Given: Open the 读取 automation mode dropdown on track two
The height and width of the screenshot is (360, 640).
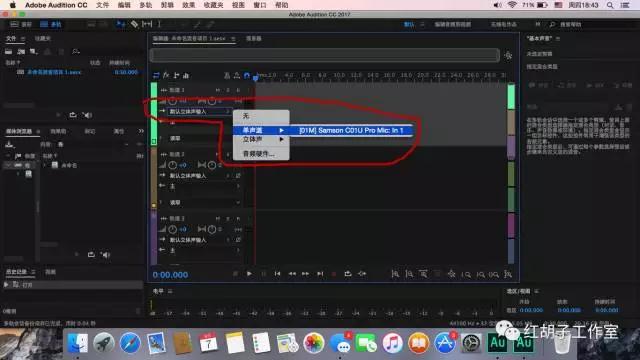Looking at the screenshot, I should point(204,202).
